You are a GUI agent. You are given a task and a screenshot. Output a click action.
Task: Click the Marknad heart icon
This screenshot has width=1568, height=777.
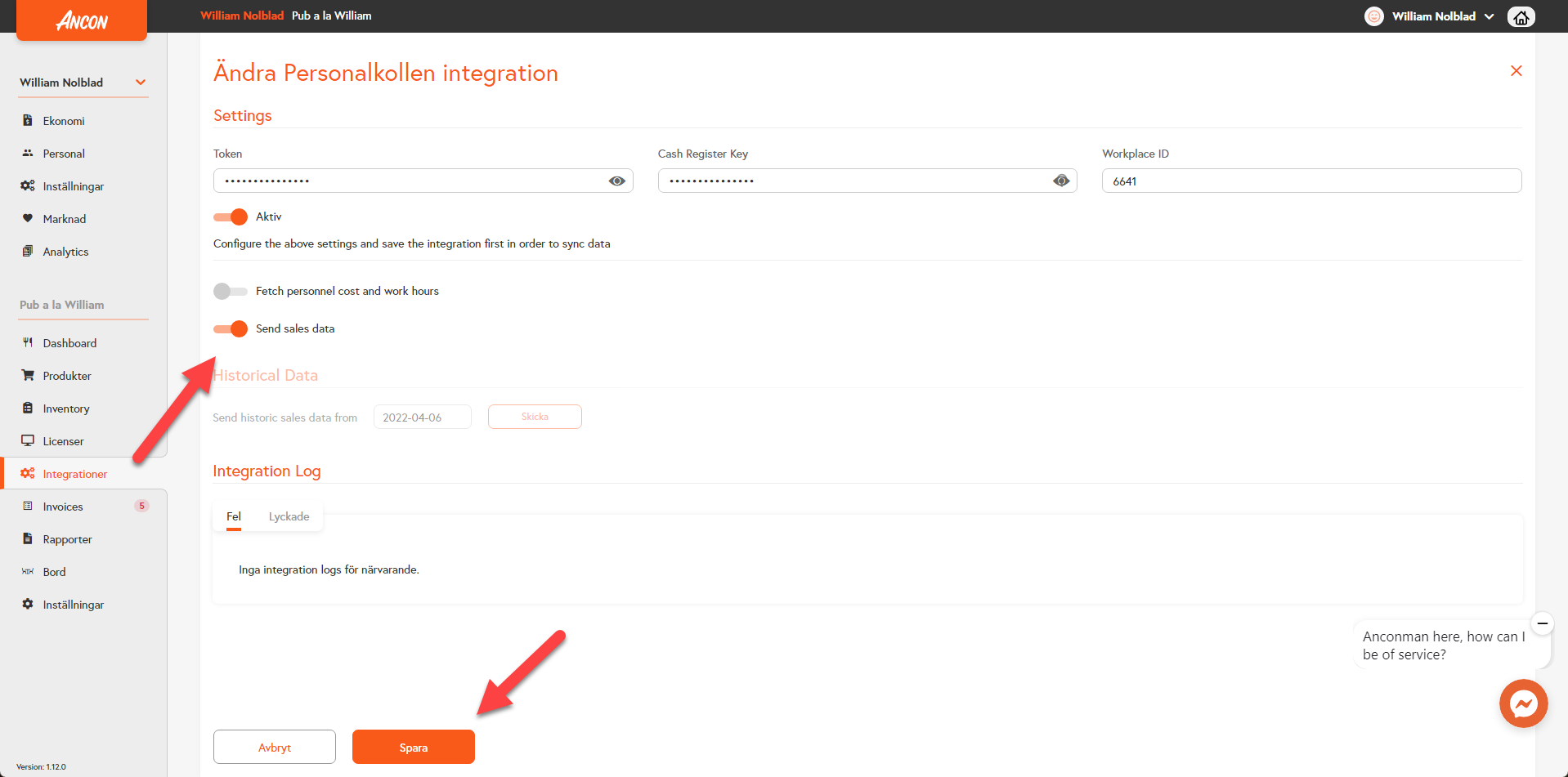(28, 218)
